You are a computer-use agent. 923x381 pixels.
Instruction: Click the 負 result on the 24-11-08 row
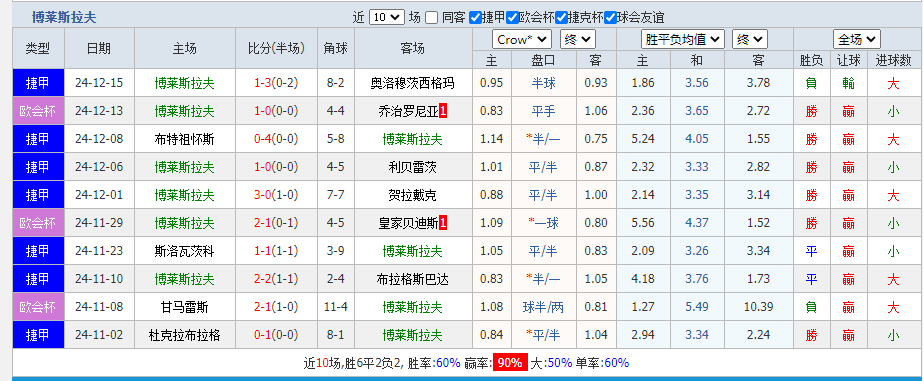coord(811,307)
